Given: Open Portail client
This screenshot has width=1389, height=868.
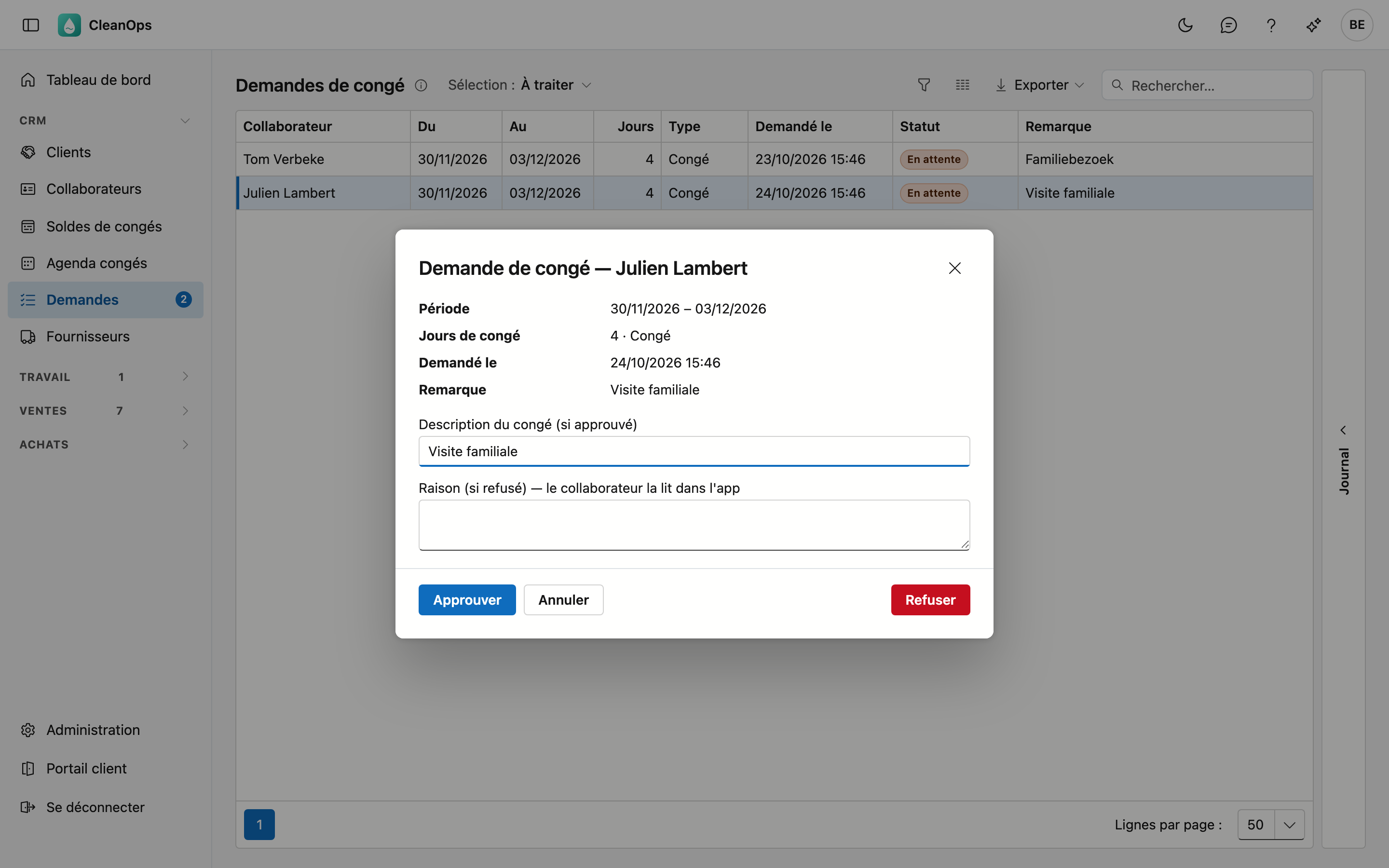Looking at the screenshot, I should [106, 768].
